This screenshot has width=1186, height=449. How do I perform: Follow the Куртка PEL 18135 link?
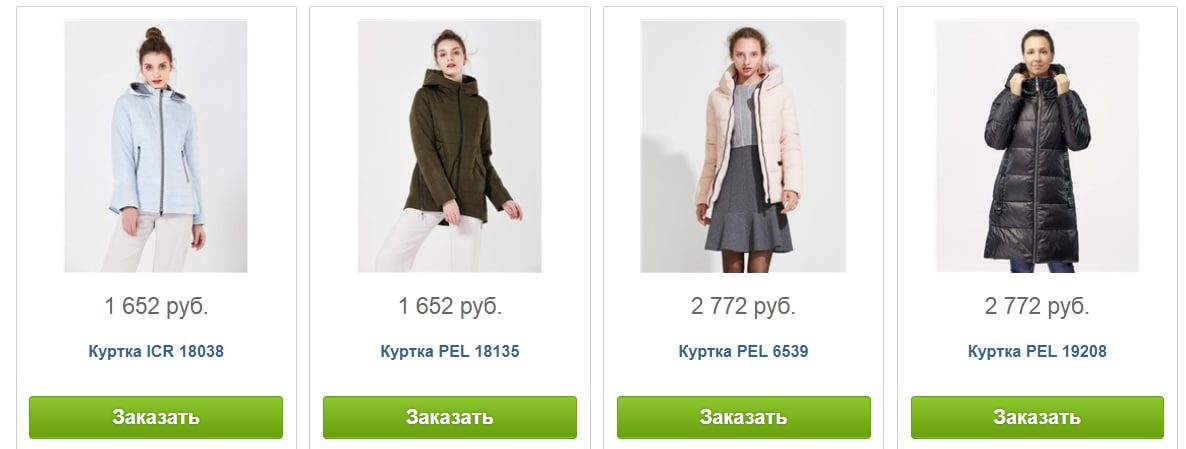click(x=449, y=351)
